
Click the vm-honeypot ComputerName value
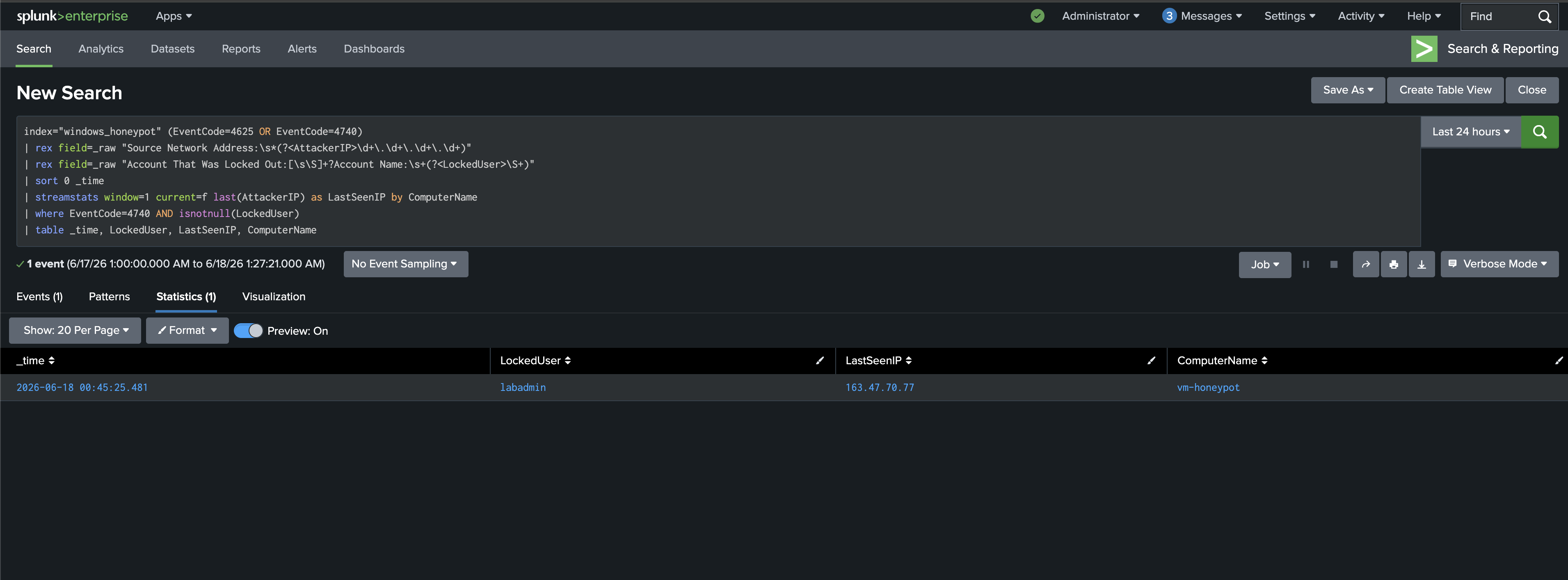tap(1208, 388)
